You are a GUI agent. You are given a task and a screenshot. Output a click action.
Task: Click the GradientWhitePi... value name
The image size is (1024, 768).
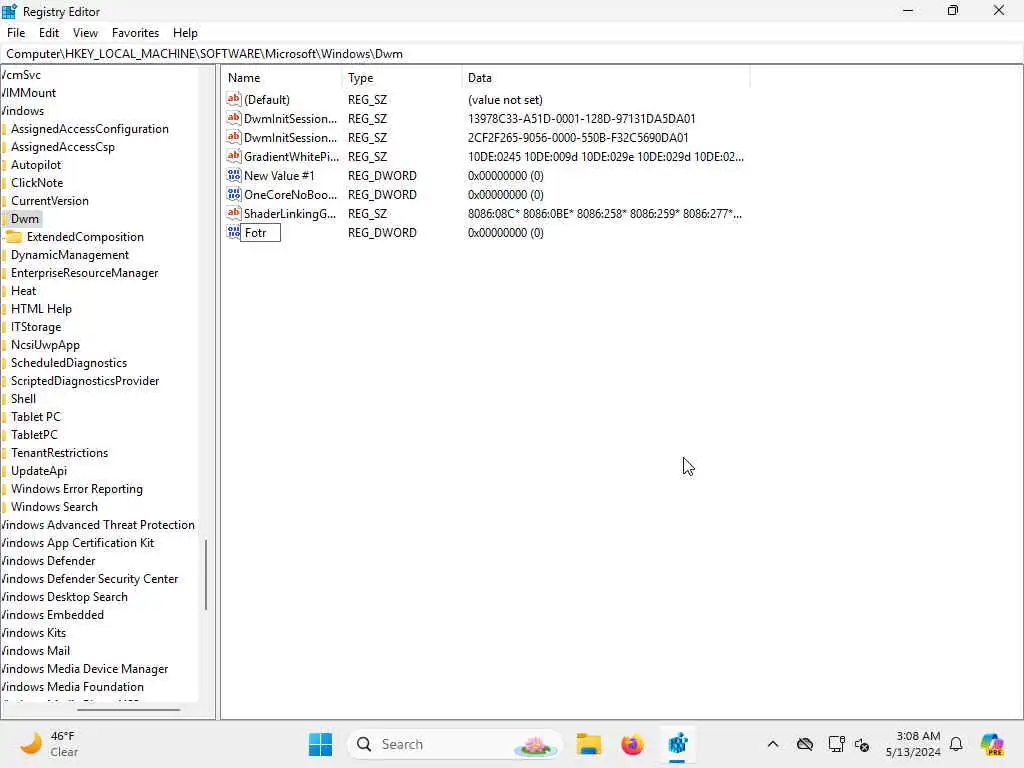291,156
